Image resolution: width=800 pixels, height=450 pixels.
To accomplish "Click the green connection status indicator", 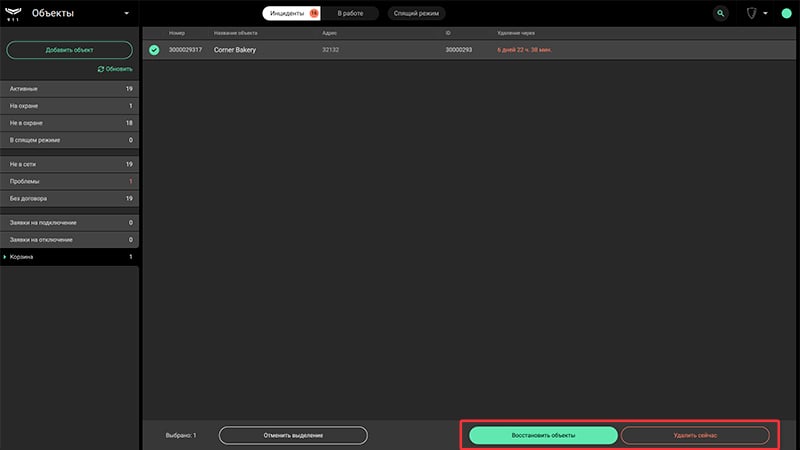I will (x=786, y=13).
